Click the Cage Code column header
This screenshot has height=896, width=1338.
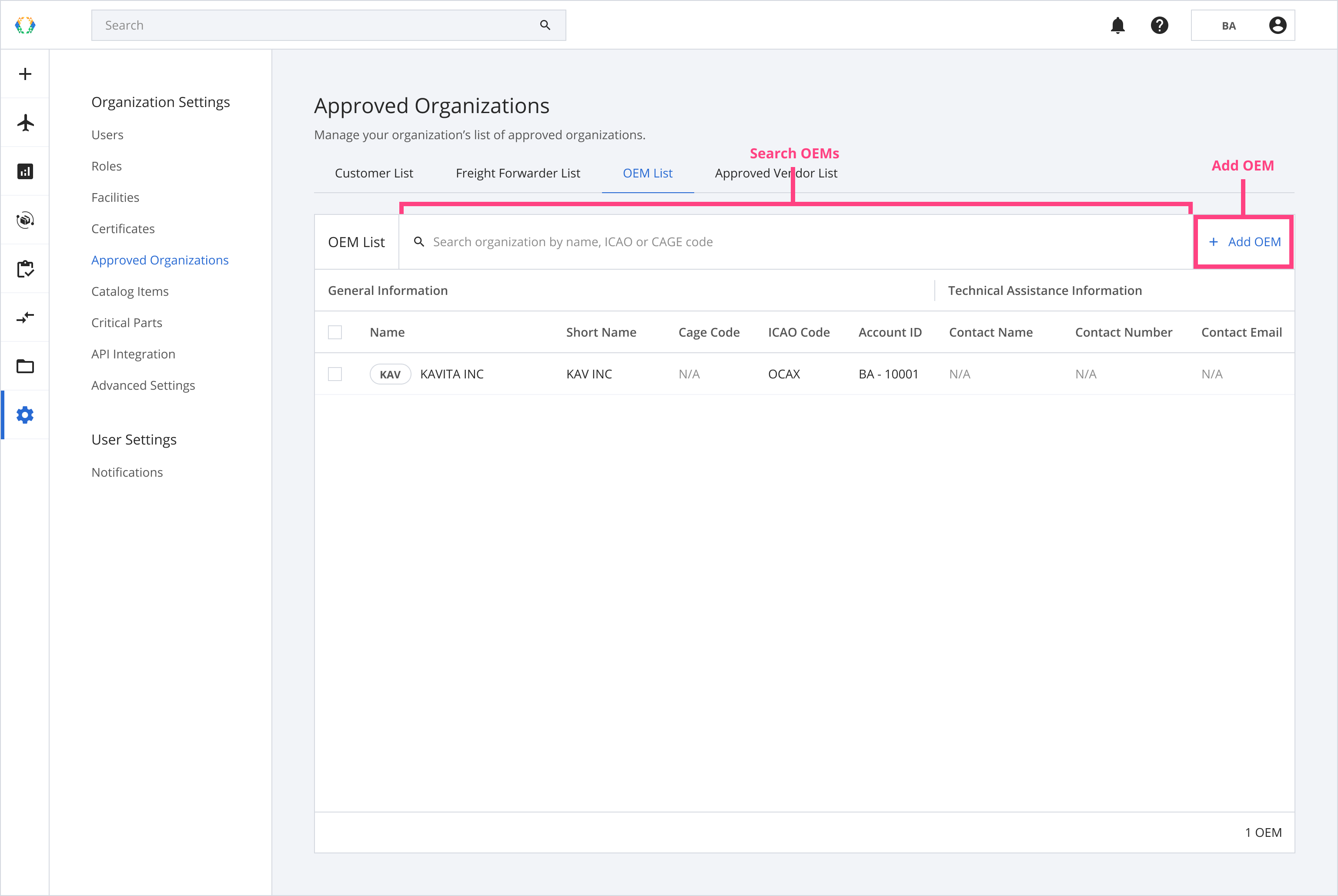[x=709, y=333]
